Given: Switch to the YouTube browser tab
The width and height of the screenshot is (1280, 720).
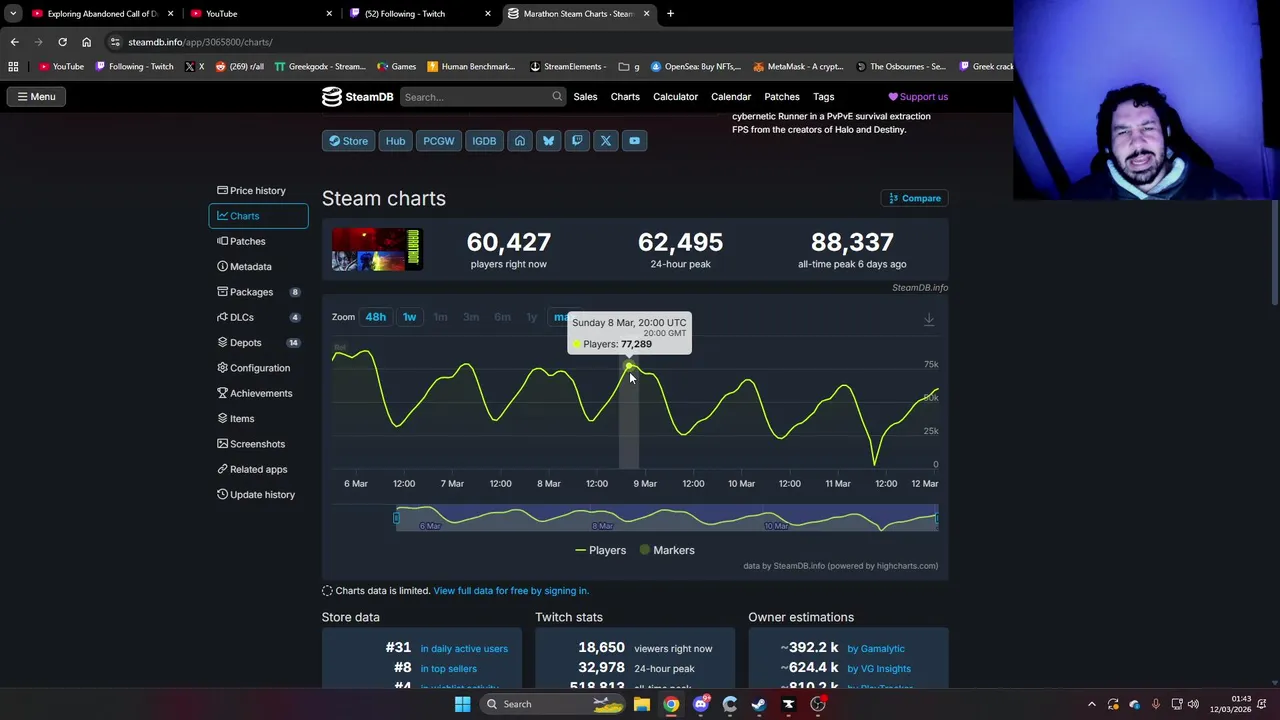Looking at the screenshot, I should (260, 14).
